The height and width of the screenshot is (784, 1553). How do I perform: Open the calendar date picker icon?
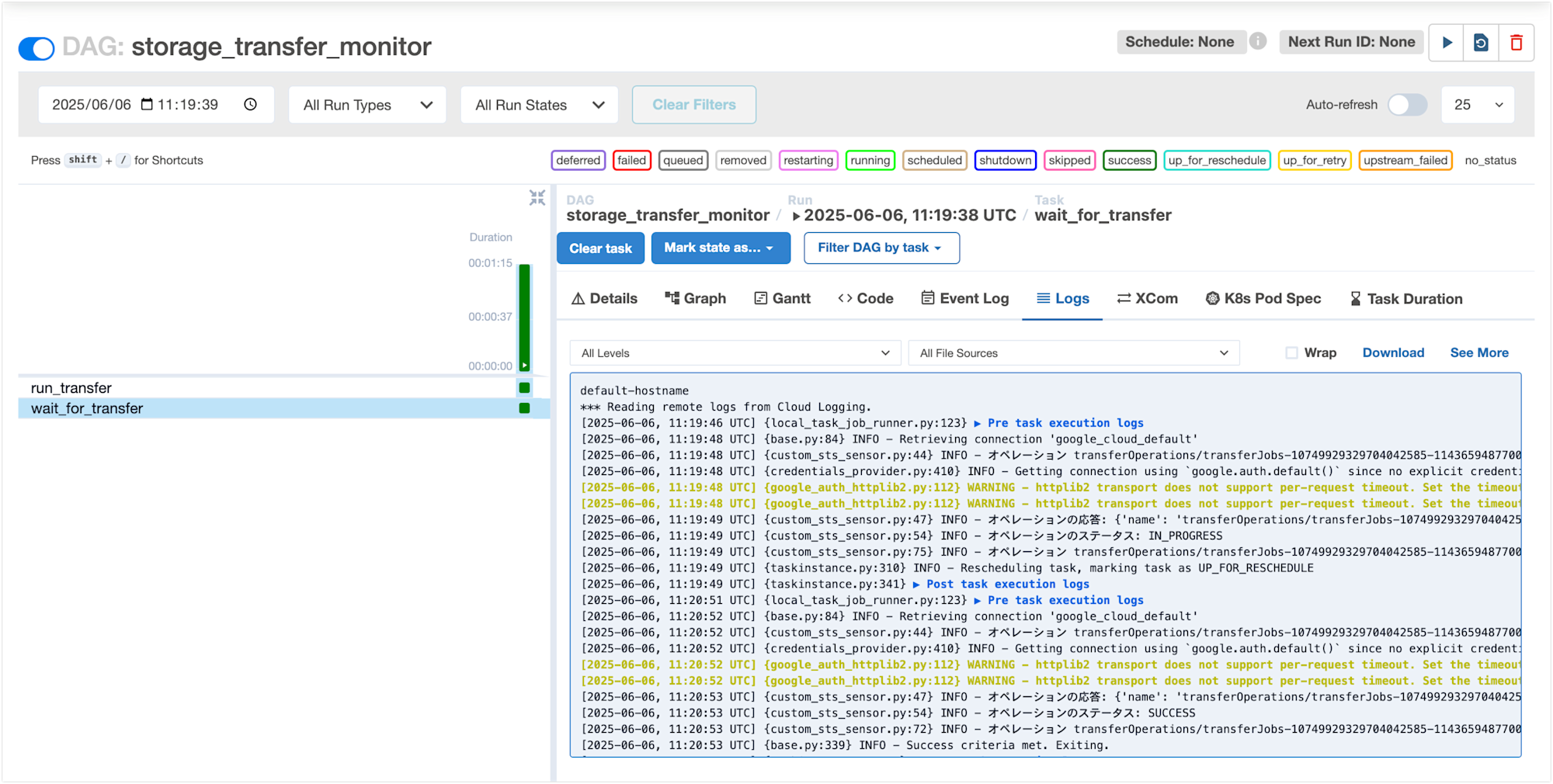coord(147,104)
